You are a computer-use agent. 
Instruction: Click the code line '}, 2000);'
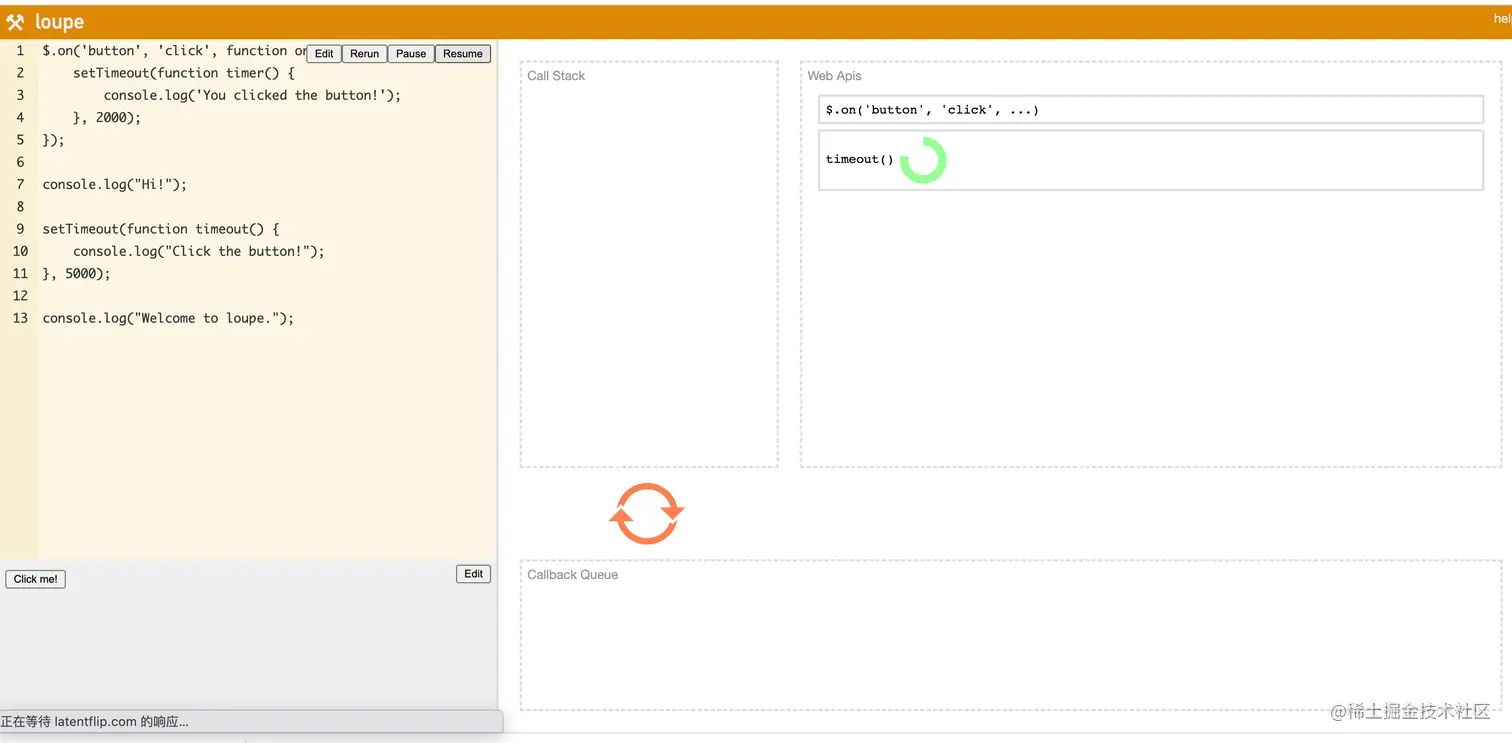pyautogui.click(x=107, y=117)
